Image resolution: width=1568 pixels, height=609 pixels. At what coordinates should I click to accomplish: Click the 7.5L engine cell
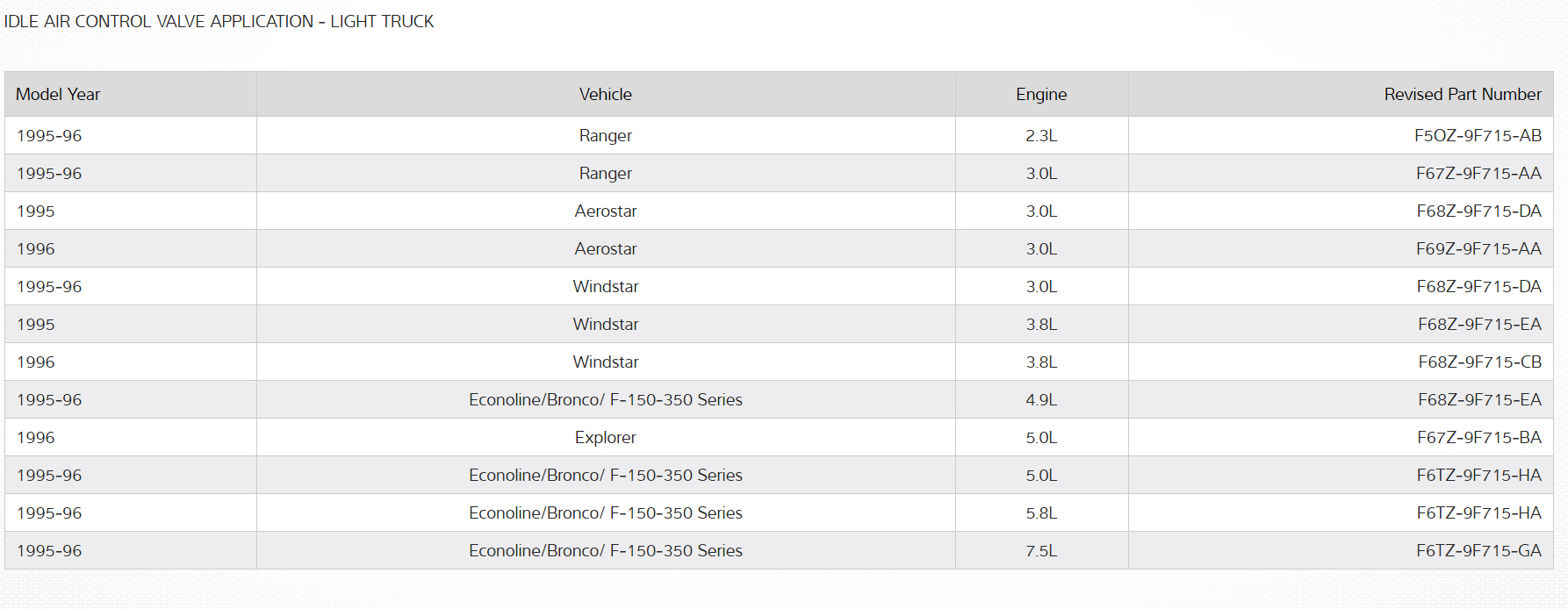pos(1041,550)
